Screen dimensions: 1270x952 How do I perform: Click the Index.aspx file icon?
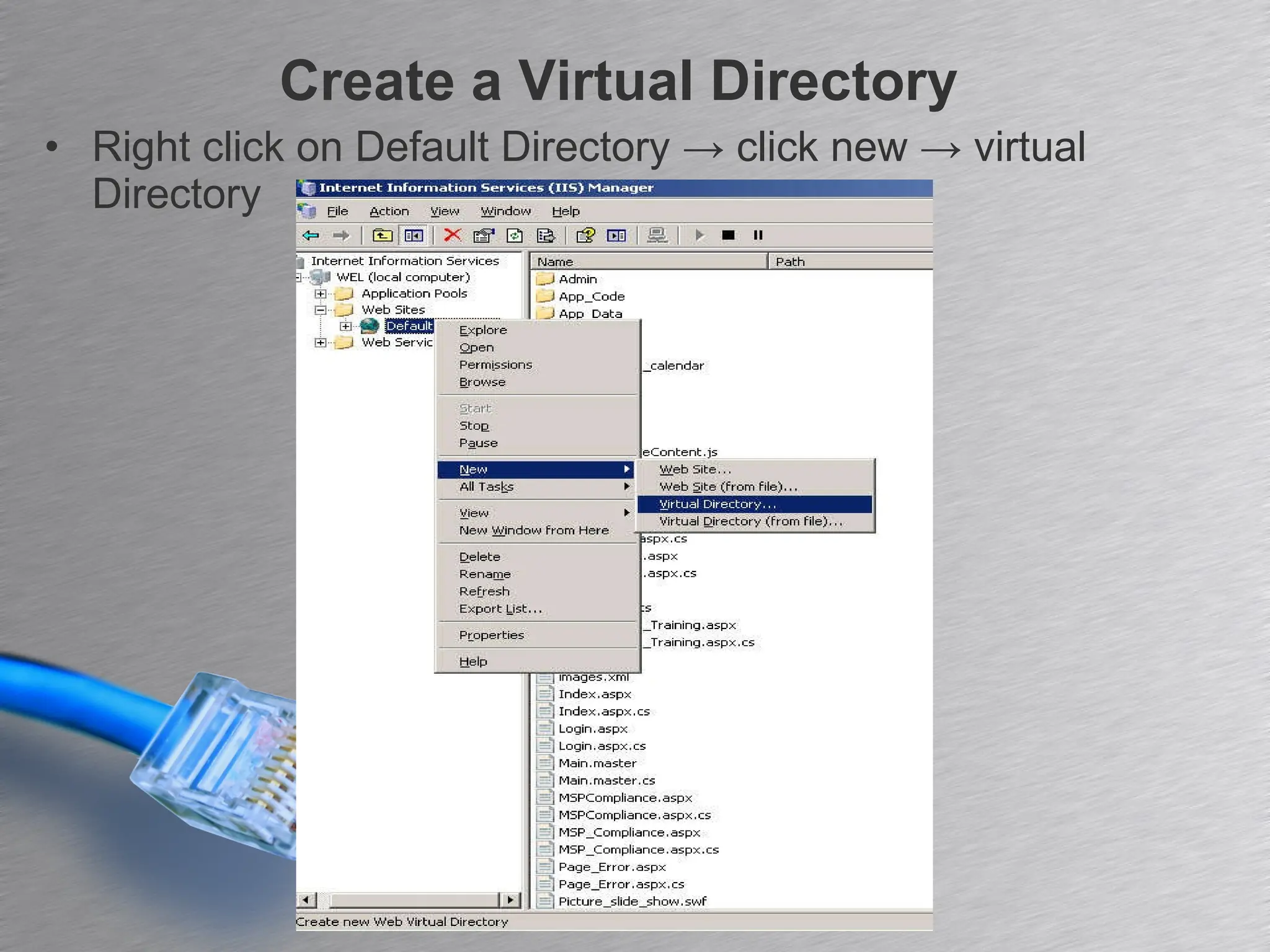click(x=545, y=694)
